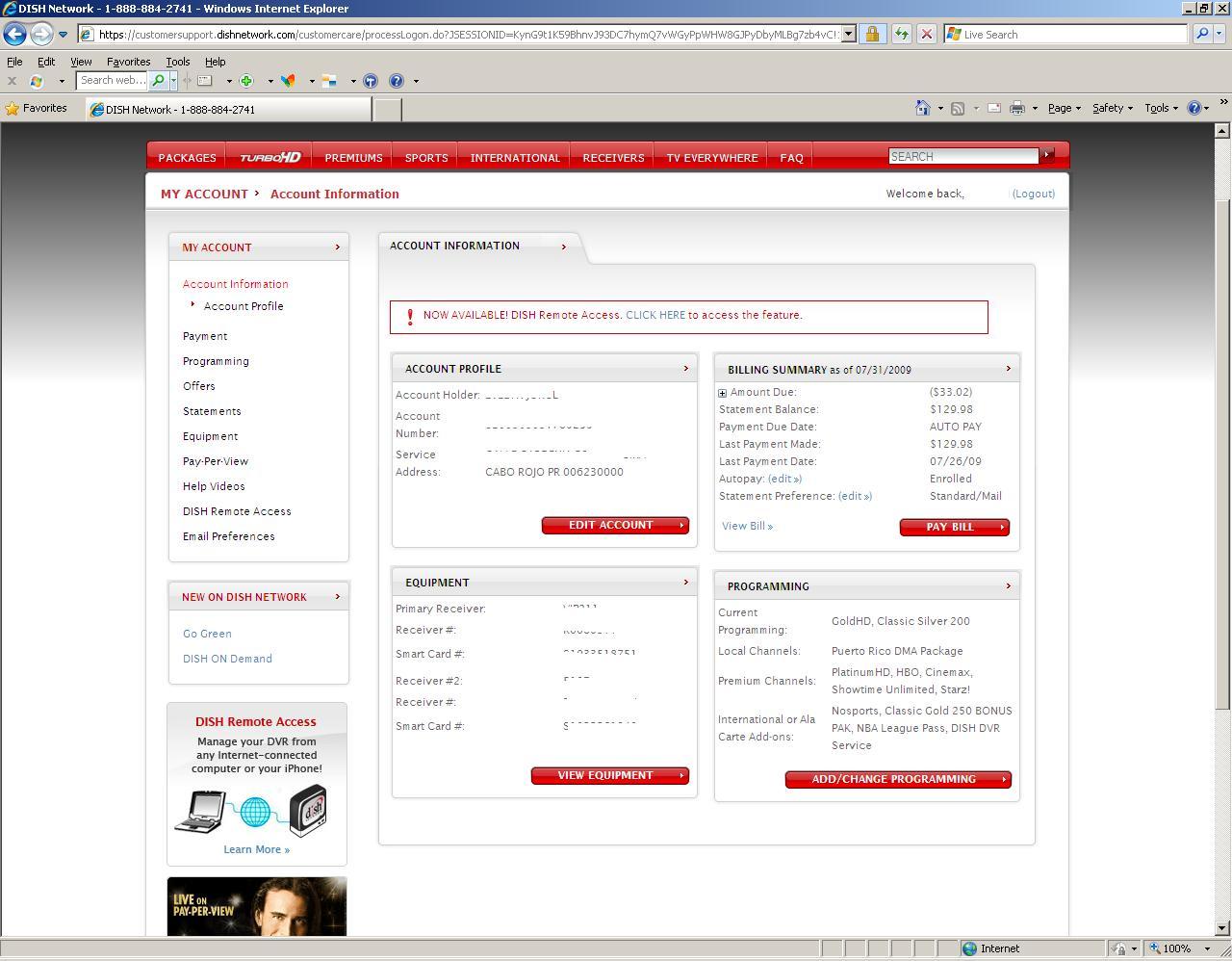
Task: Click the browser Forward arrow button
Action: coord(40,34)
